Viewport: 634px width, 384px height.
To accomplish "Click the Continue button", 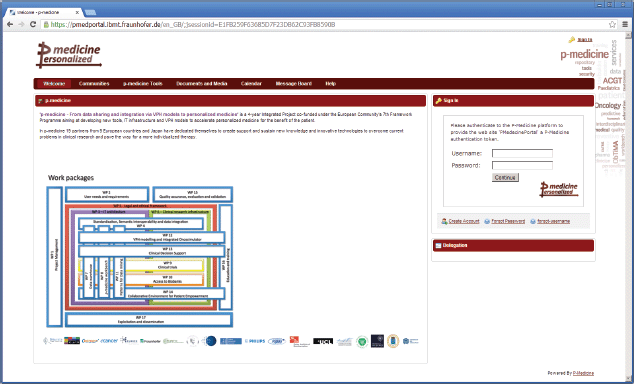I will point(505,177).
